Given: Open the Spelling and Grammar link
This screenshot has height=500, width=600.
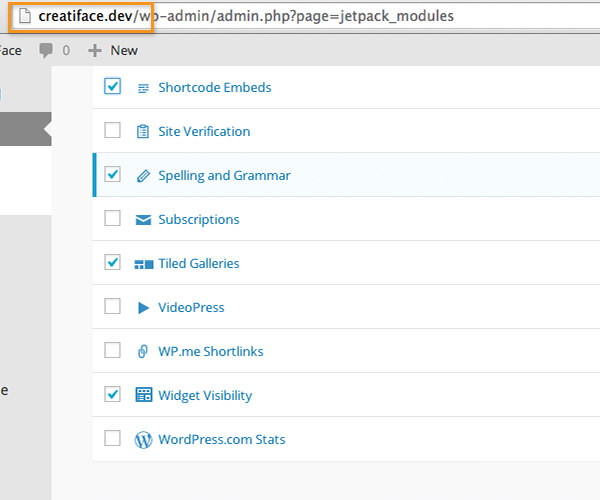Looking at the screenshot, I should tap(224, 176).
